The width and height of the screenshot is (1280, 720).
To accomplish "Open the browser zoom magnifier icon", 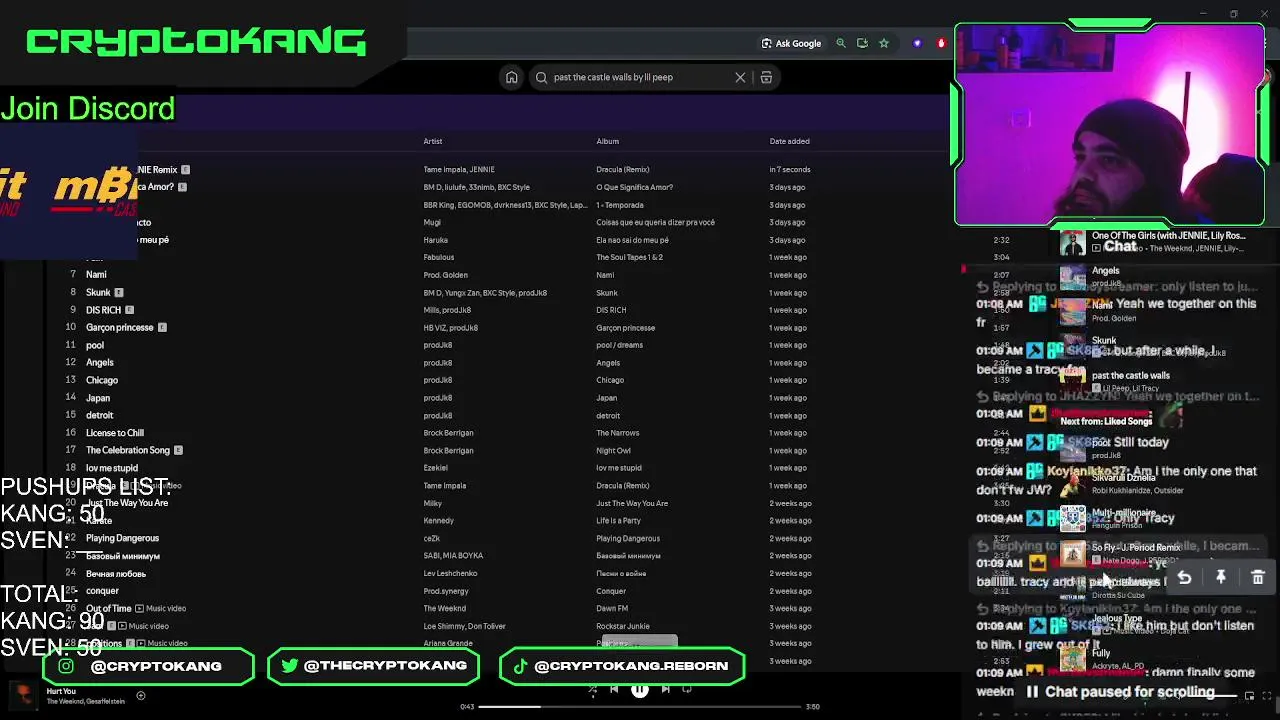I will coord(841,43).
